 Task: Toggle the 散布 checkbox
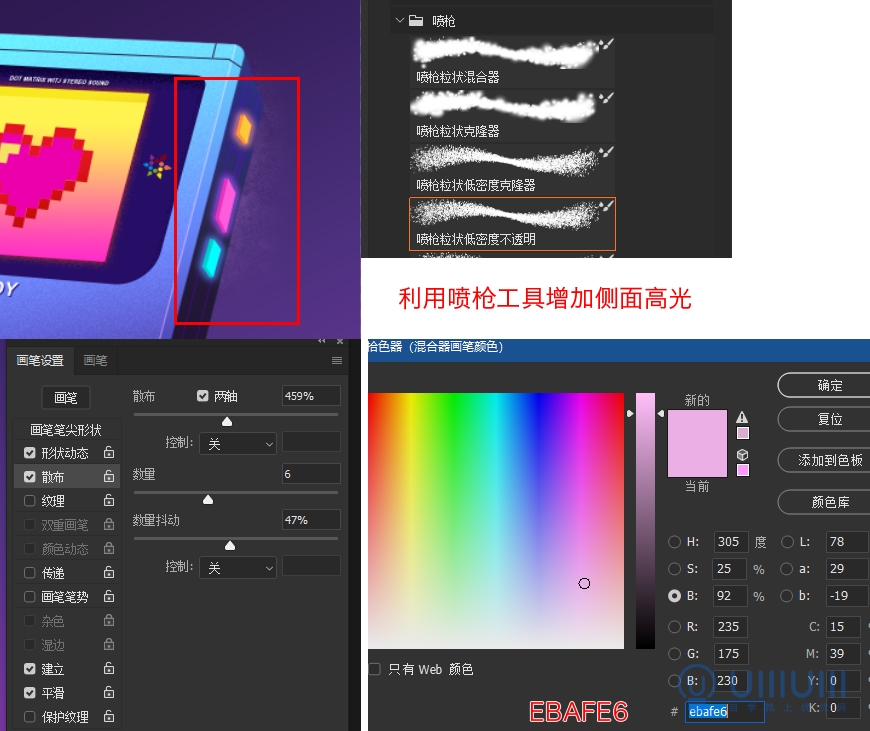coord(30,477)
